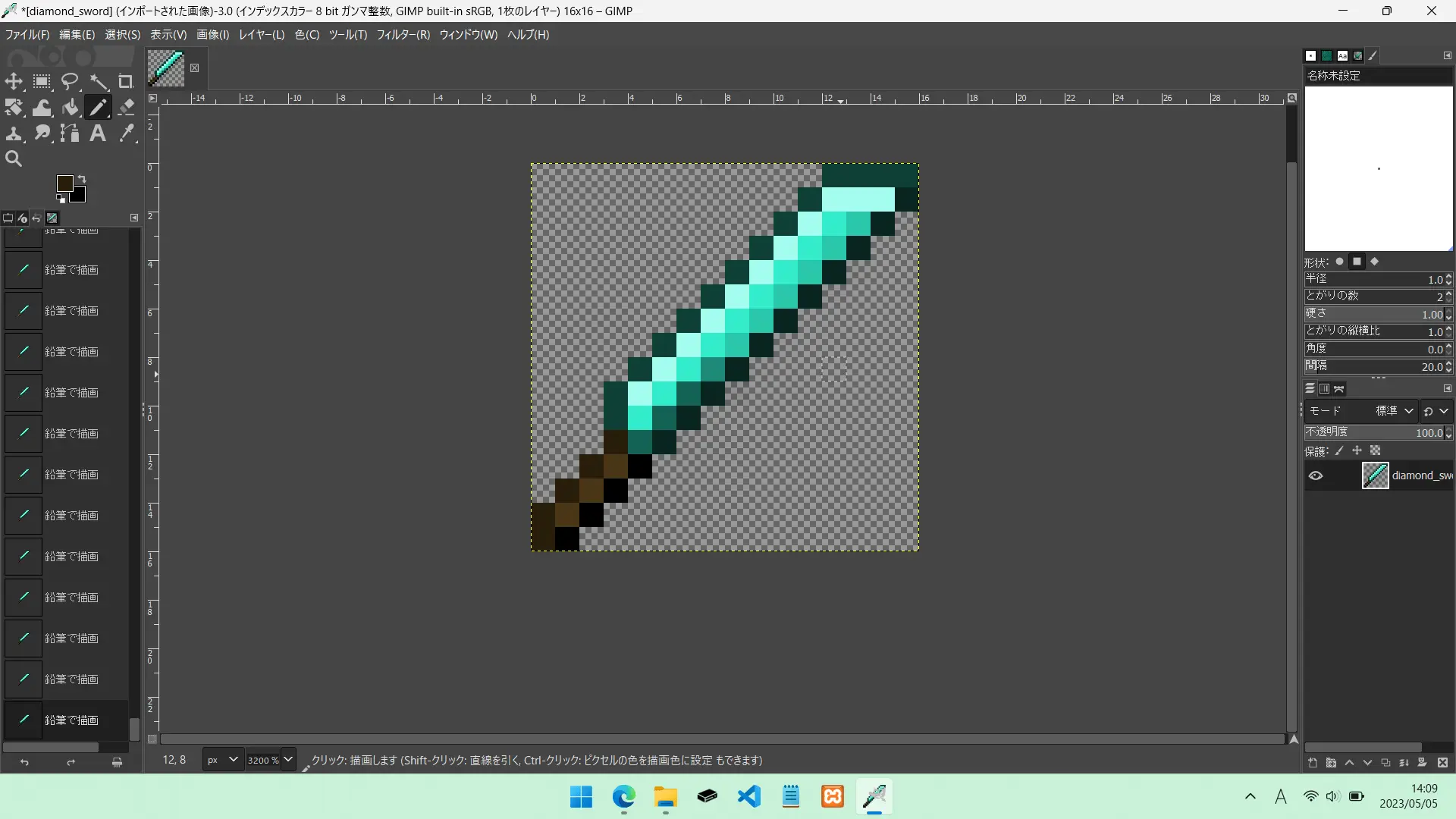Select the Fuzzy Select magic wand tool

click(x=99, y=81)
